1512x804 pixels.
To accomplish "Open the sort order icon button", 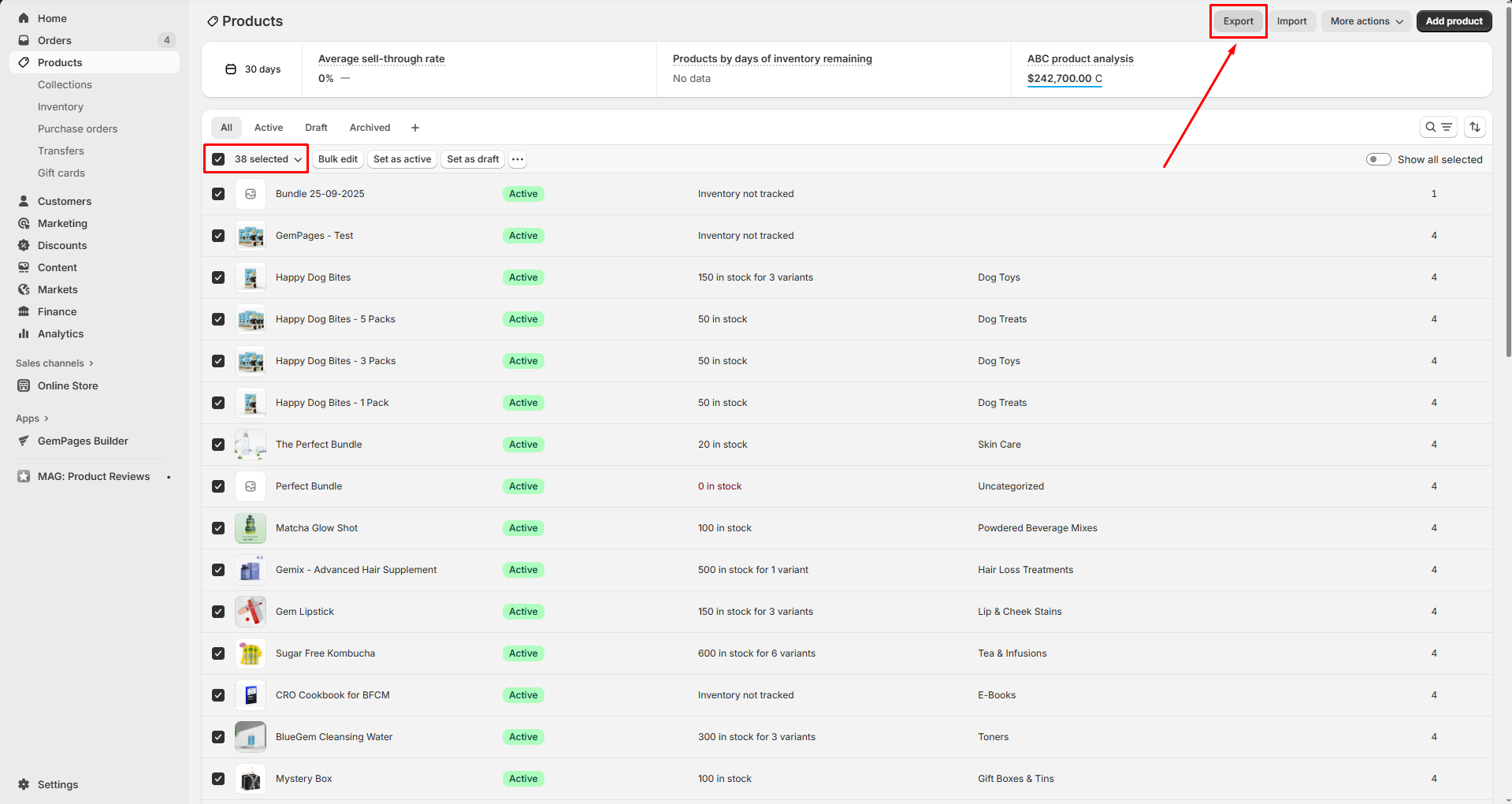I will (1475, 127).
